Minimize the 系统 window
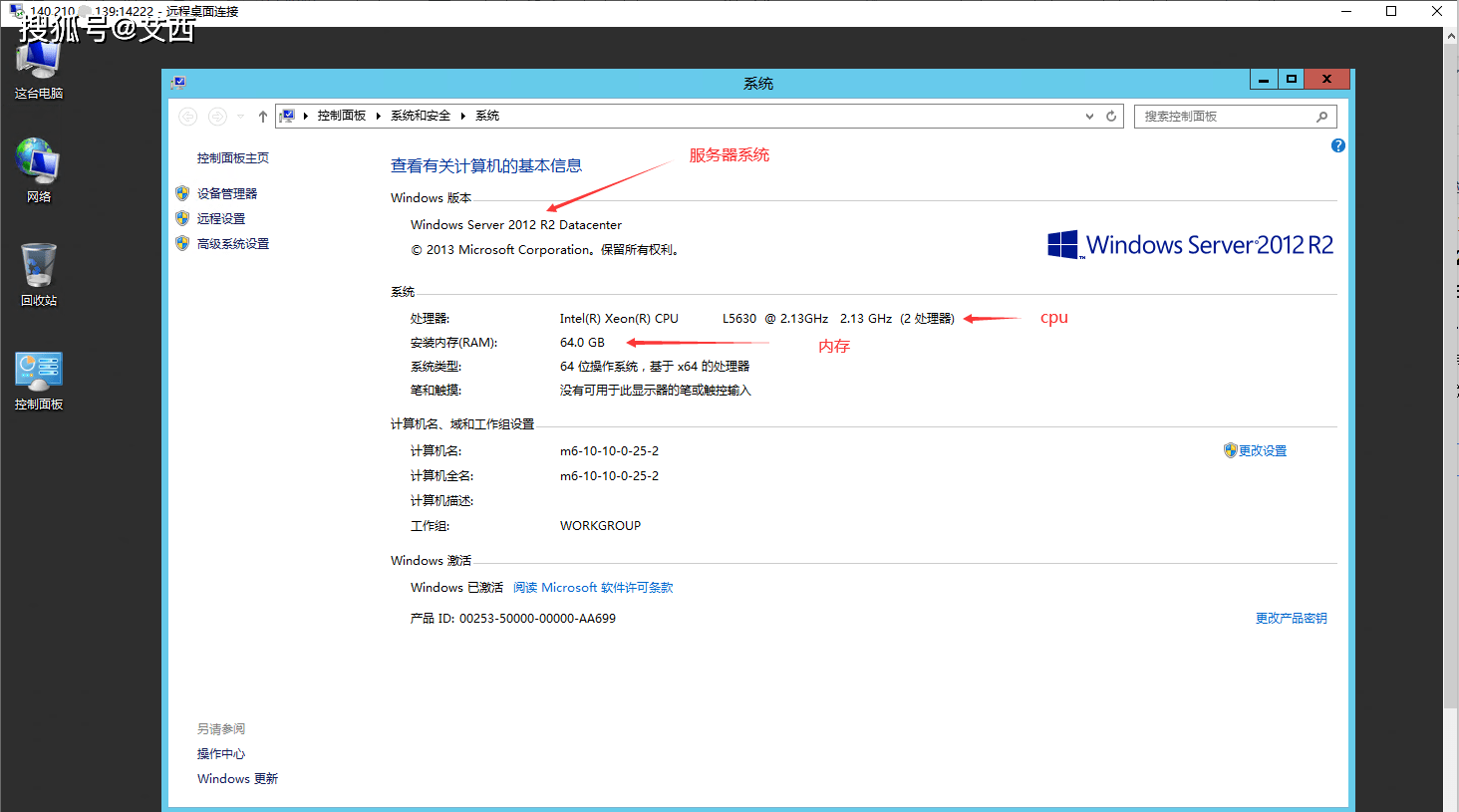 tap(1264, 80)
